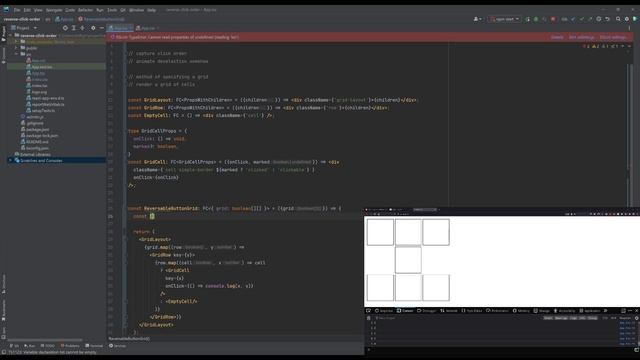
Task: Toggle Errors filter in console
Action: (548, 318)
